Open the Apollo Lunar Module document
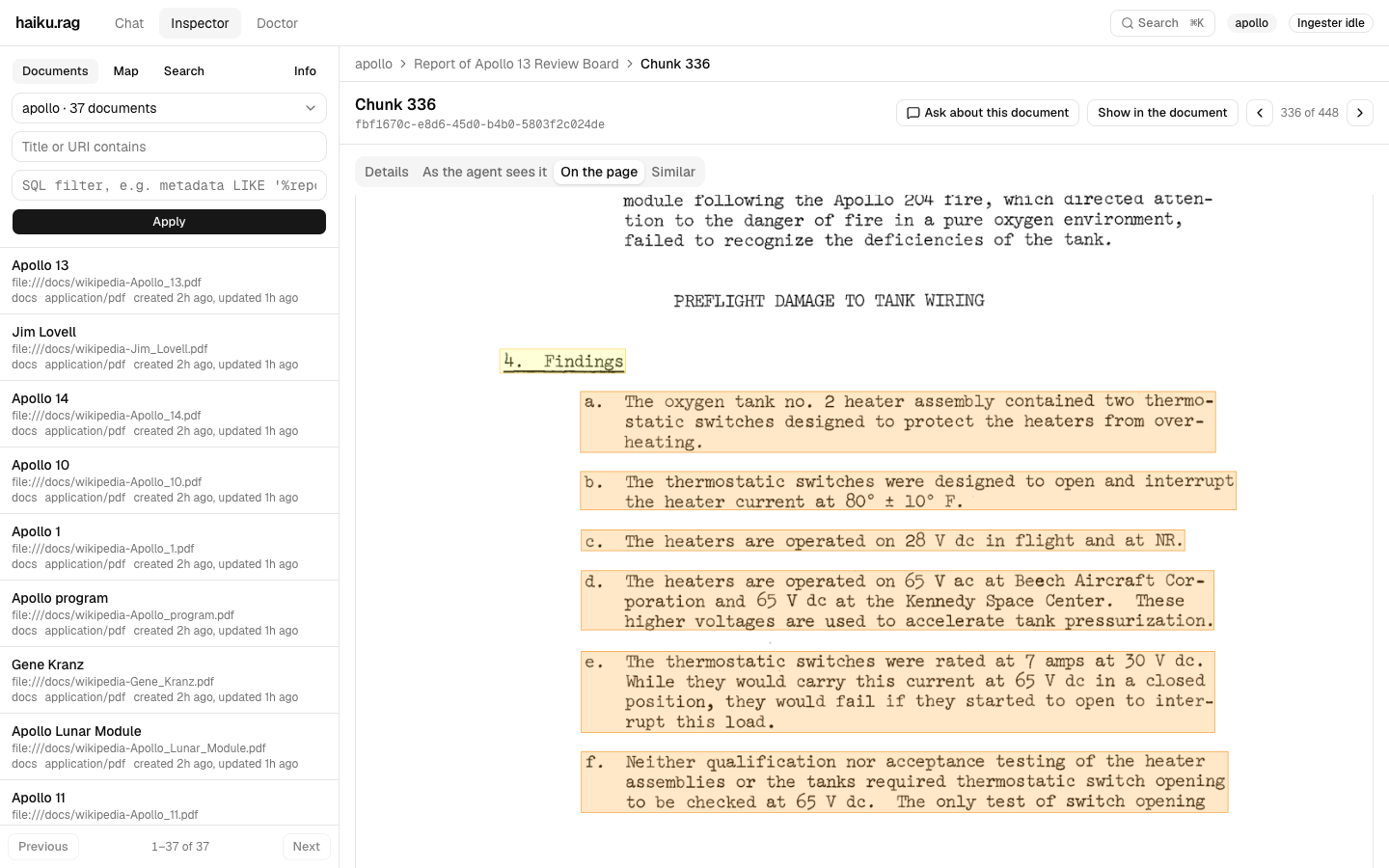The width and height of the screenshot is (1389, 868). pos(169,746)
